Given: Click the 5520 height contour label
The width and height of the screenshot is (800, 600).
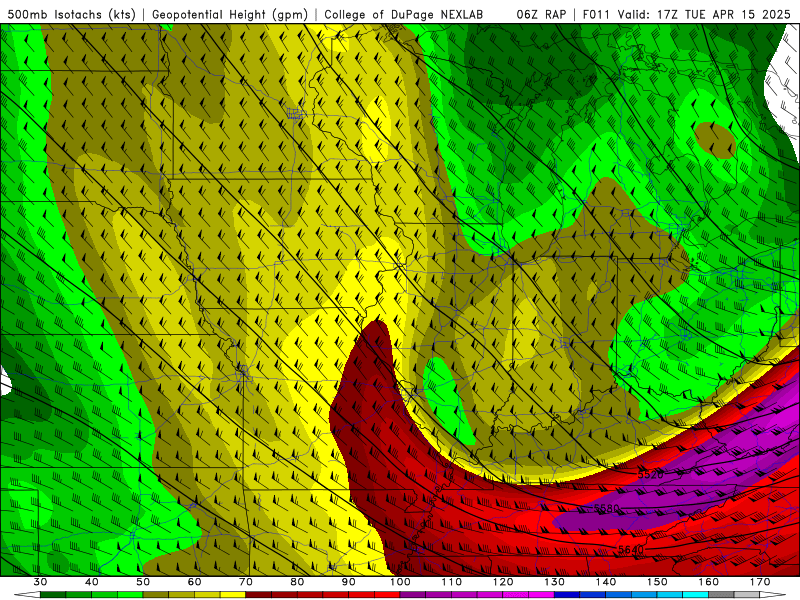Looking at the screenshot, I should click(x=651, y=474).
